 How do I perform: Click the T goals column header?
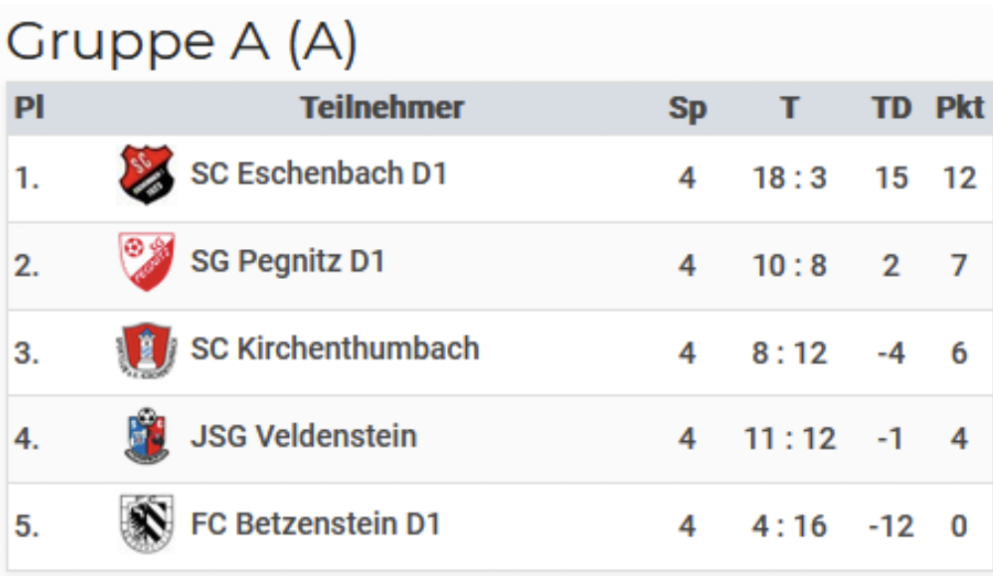(790, 108)
